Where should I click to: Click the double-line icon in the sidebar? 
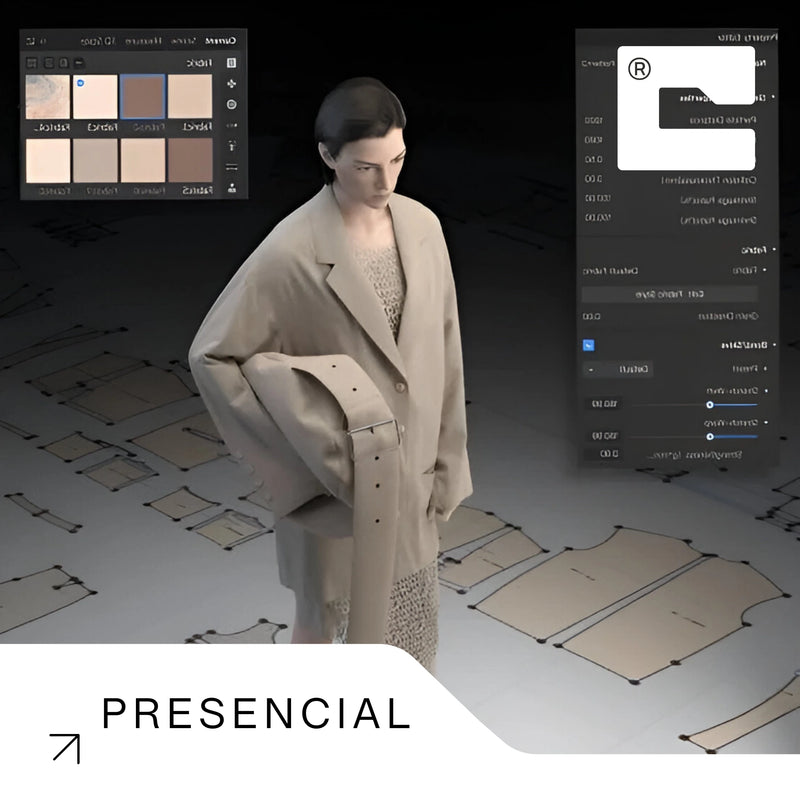tap(232, 167)
